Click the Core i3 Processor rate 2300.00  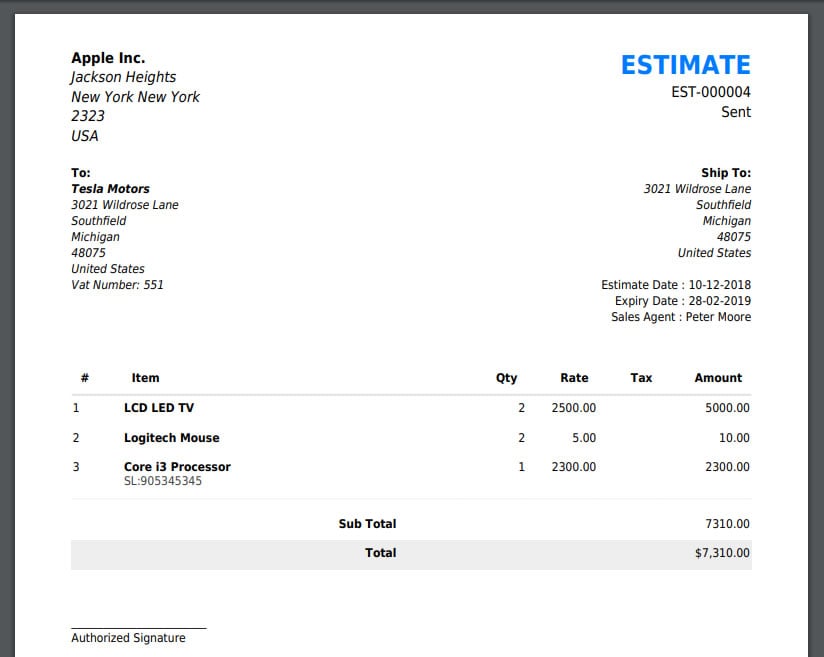(x=573, y=467)
